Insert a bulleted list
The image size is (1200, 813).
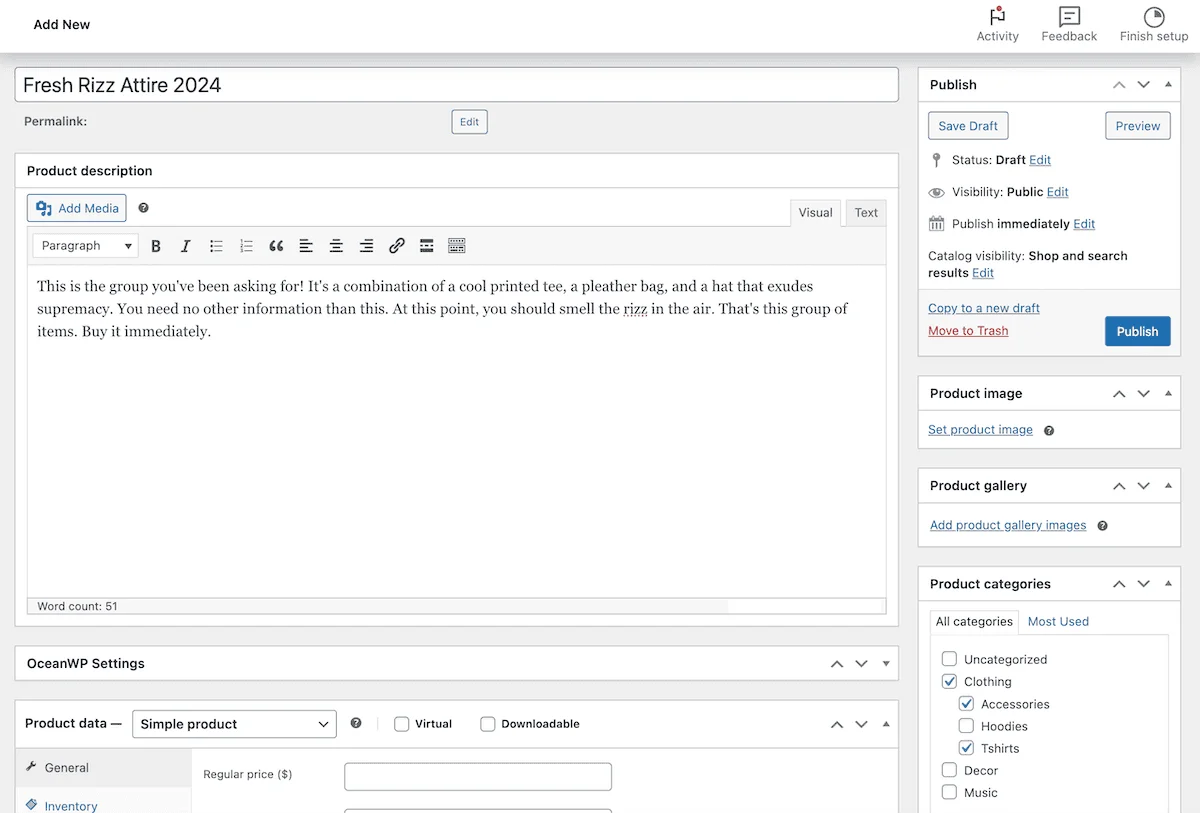216,246
